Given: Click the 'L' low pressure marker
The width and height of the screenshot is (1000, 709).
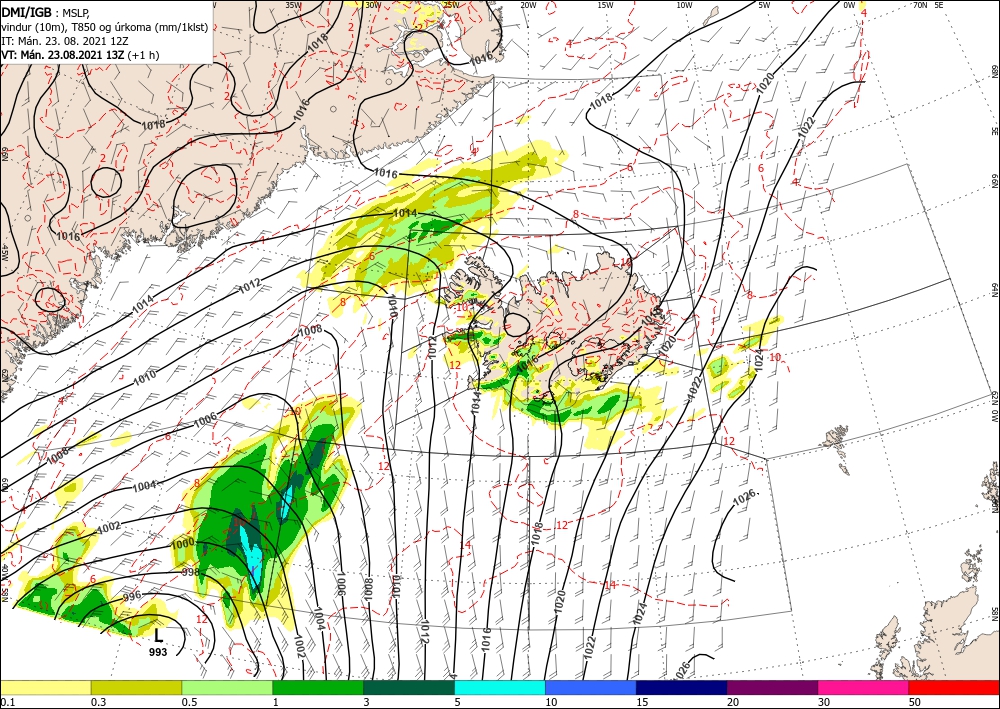Looking at the screenshot, I should pos(159,636).
